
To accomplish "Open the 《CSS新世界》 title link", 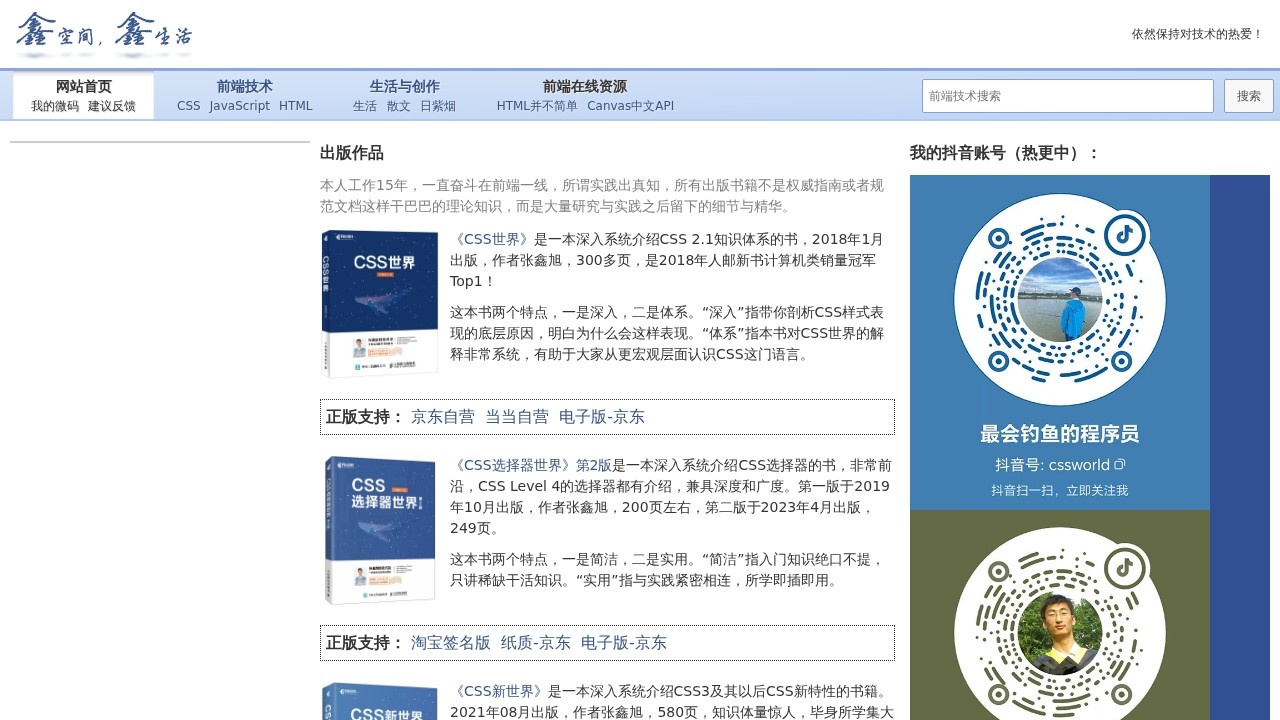I will tap(498, 691).
